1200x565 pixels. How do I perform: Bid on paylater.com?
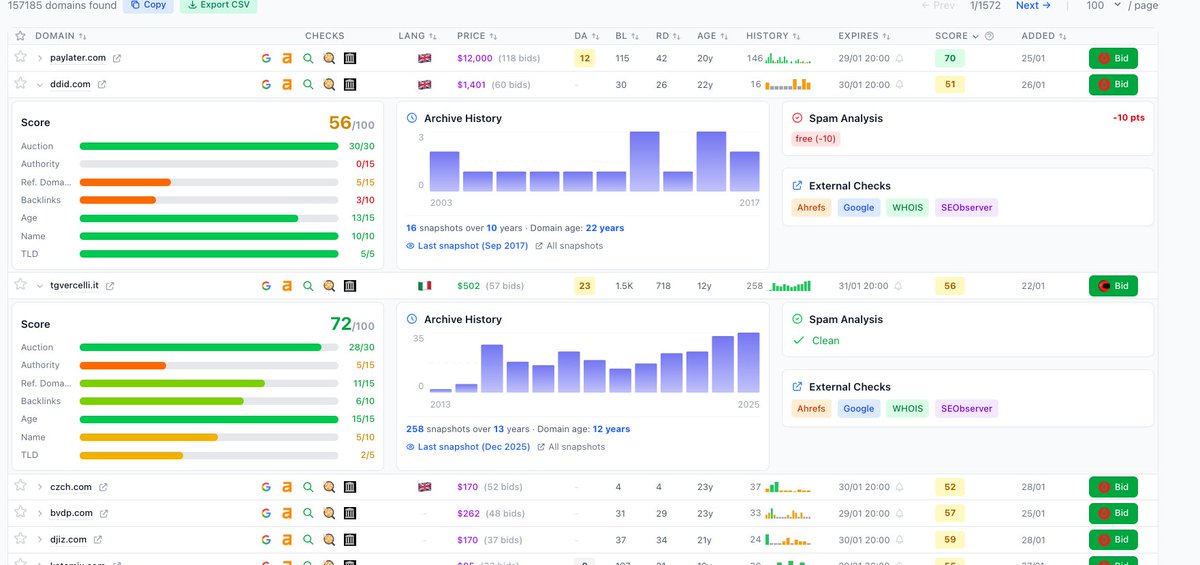point(1113,58)
